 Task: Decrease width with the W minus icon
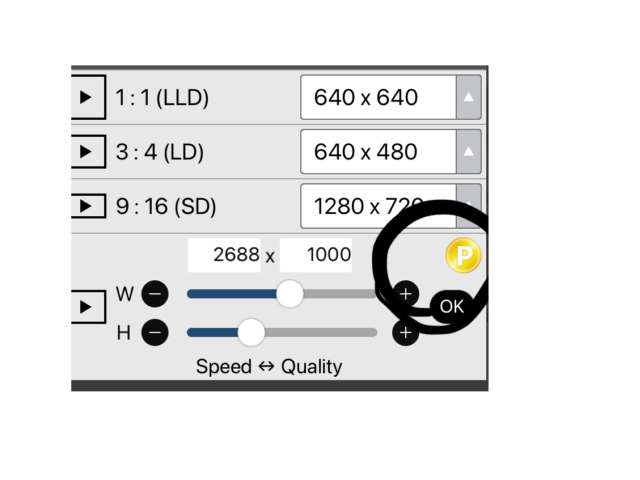[x=155, y=294]
